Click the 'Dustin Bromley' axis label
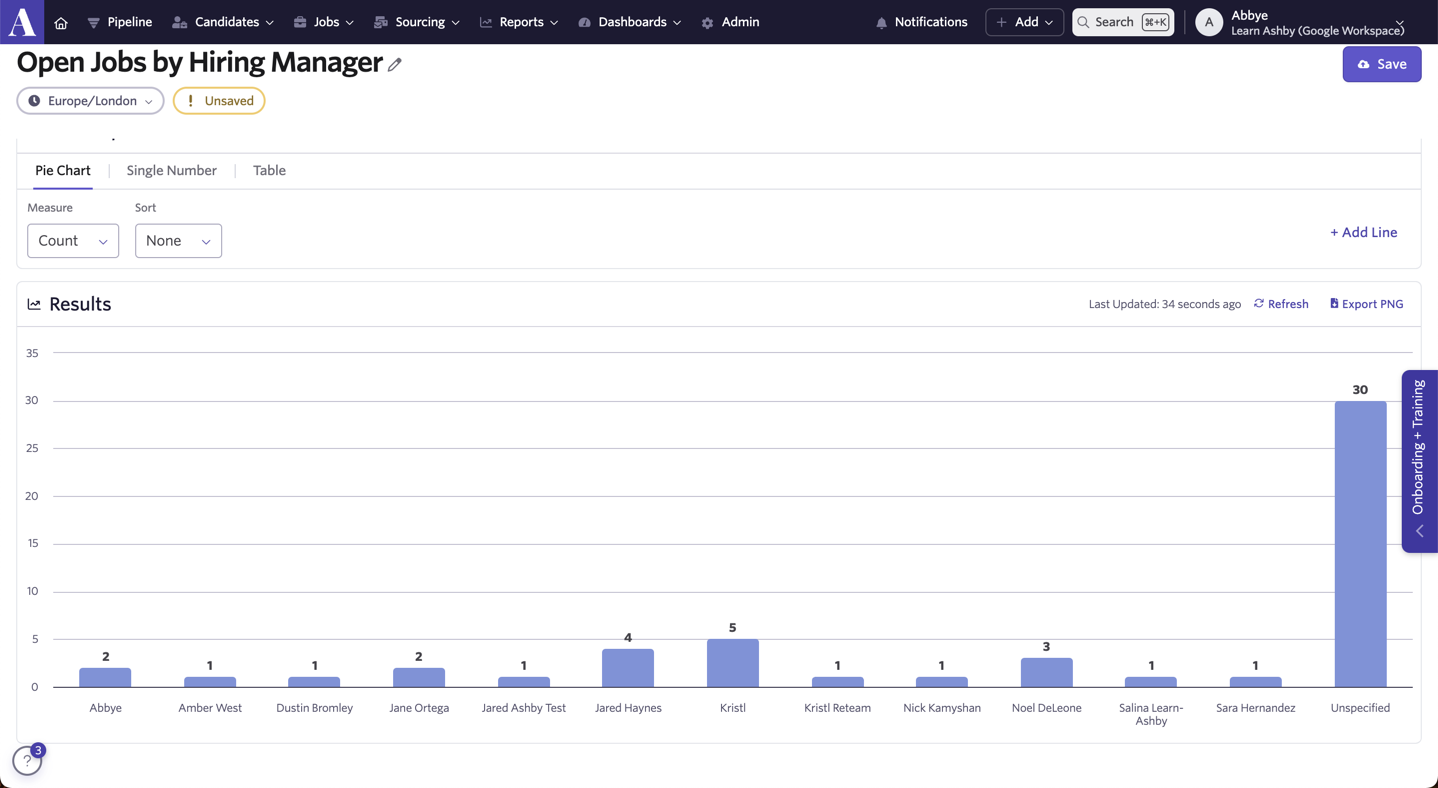 [x=314, y=708]
